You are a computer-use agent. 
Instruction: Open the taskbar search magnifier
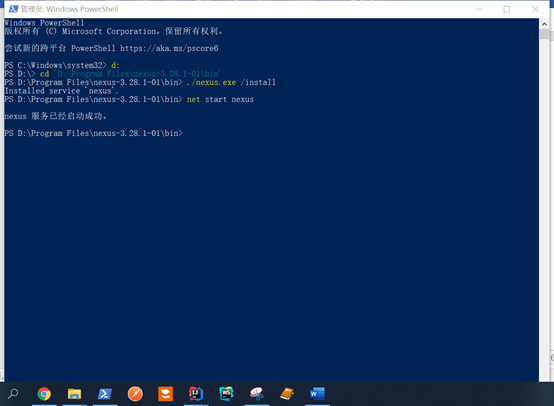(13, 393)
